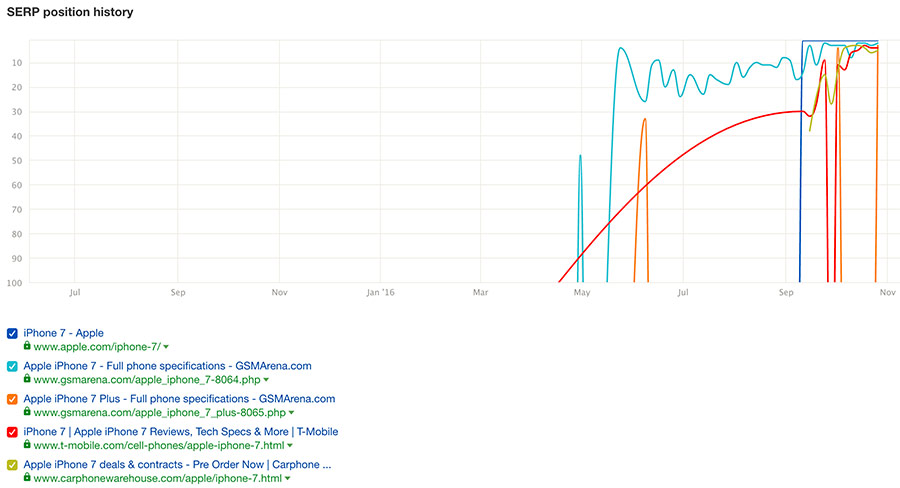The width and height of the screenshot is (900, 488).
Task: Disable the iPhone 7 Plus GSMArena checkbox
Action: coord(12,399)
